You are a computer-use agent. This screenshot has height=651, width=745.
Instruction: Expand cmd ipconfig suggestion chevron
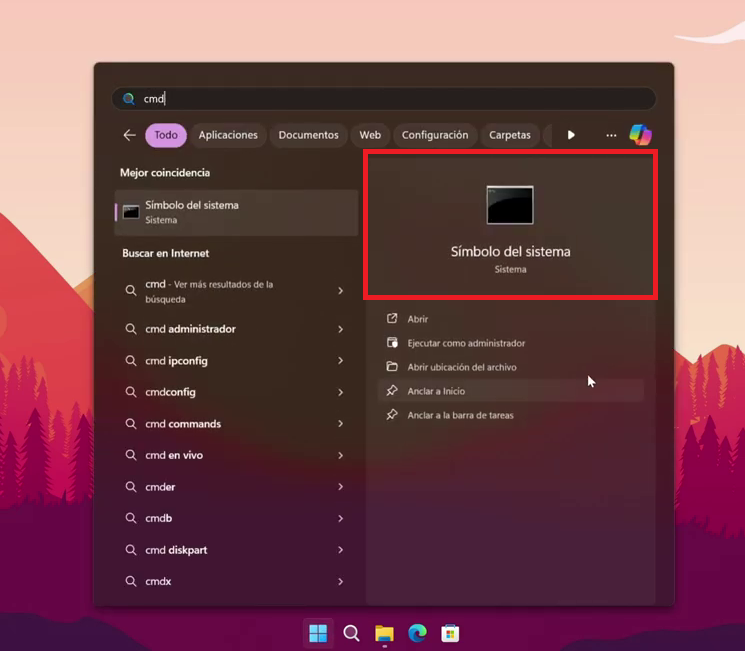click(x=341, y=361)
